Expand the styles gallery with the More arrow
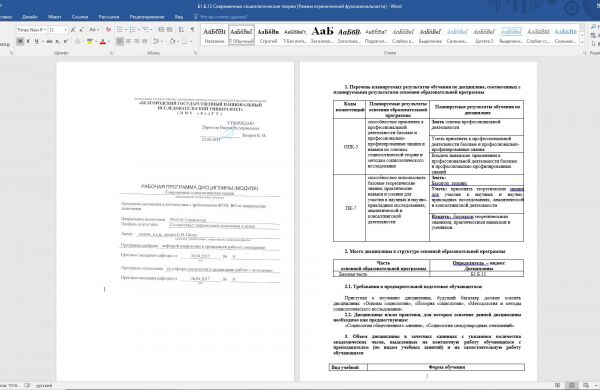This screenshot has width=600, height=390. (582, 42)
